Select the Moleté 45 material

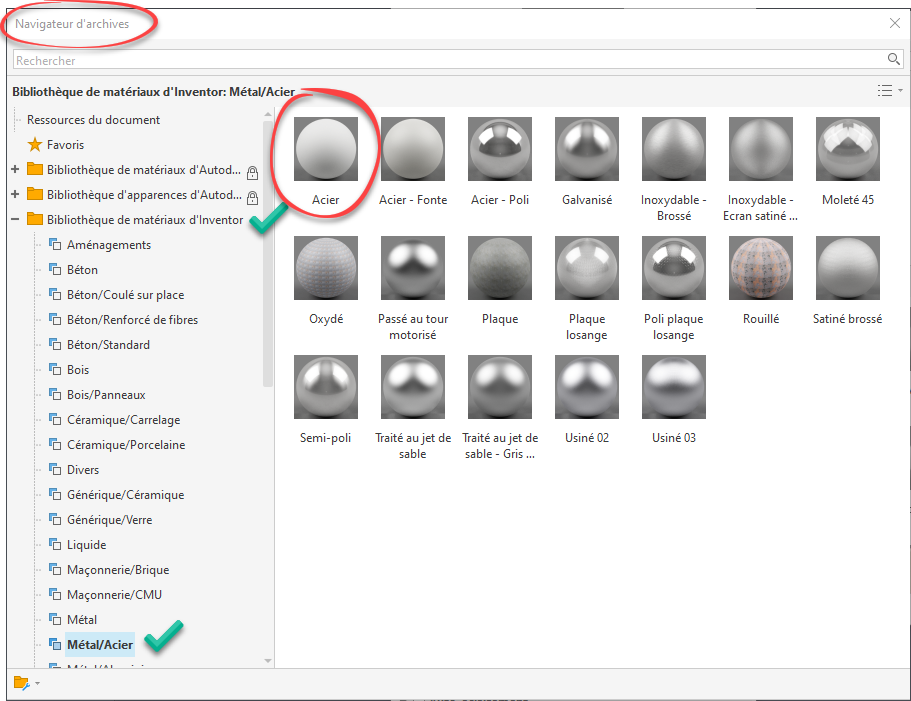coord(848,149)
